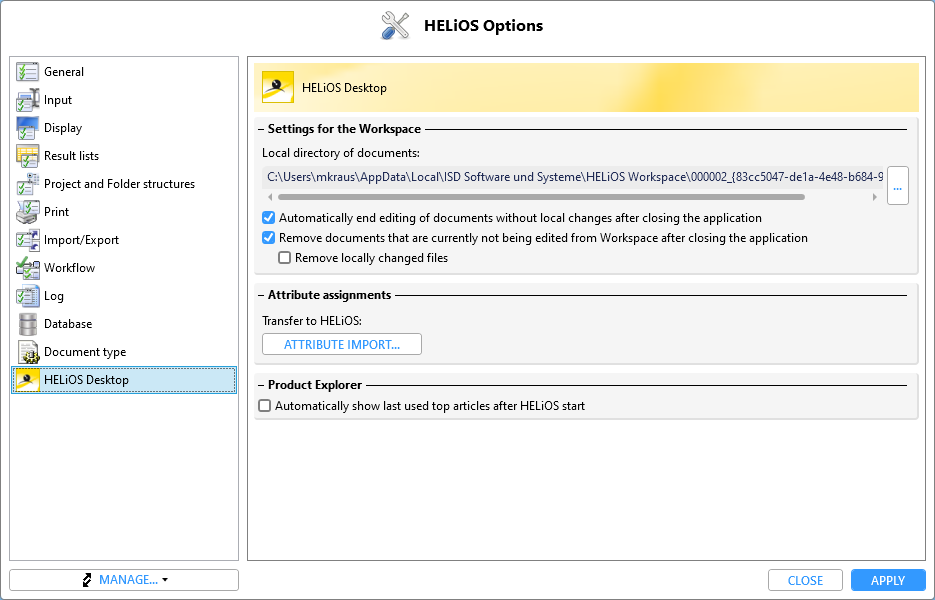Open the Manage dropdown menu
The width and height of the screenshot is (935, 600).
tap(124, 580)
